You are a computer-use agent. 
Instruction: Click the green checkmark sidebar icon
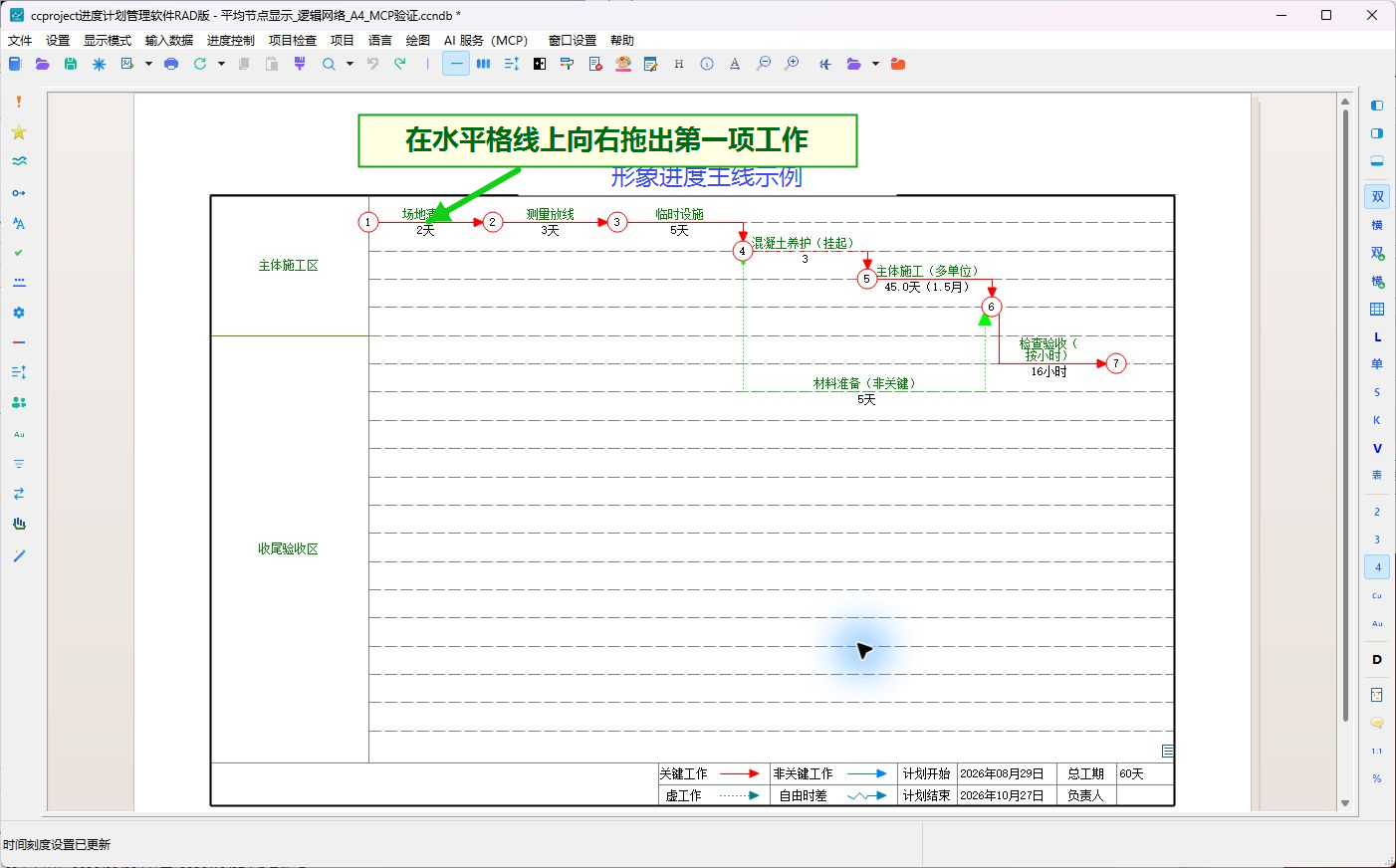click(x=19, y=253)
